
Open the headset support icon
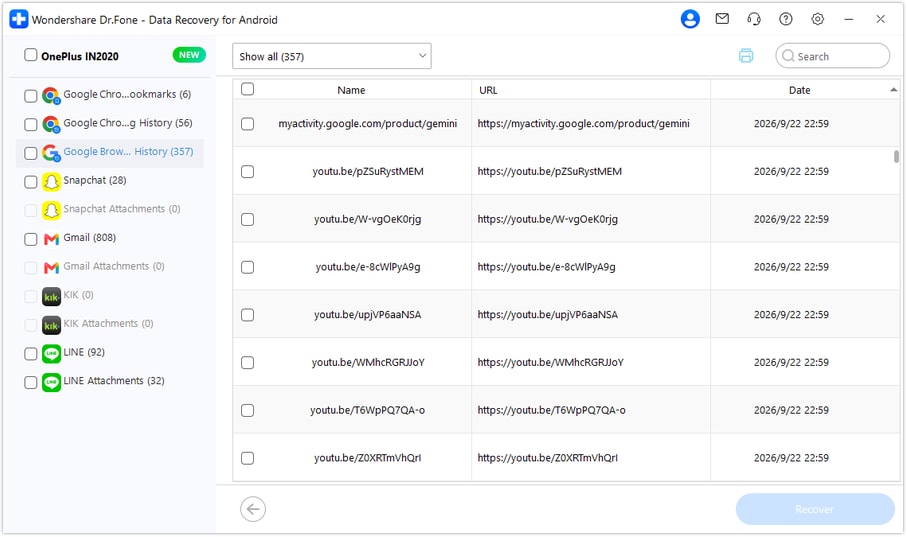[754, 19]
